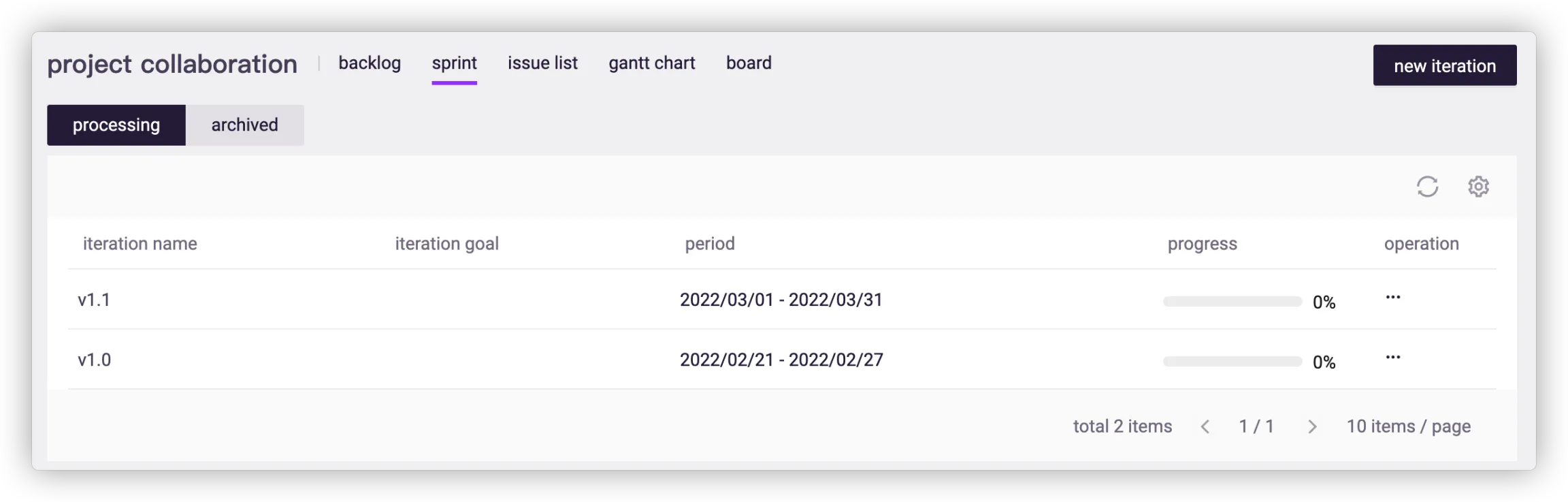The width and height of the screenshot is (1568, 502).
Task: Open the v1.0 iteration
Action: (94, 360)
